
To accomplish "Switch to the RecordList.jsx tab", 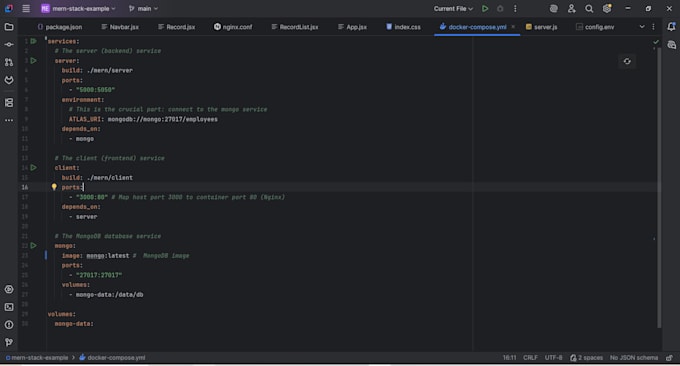I will pyautogui.click(x=295, y=27).
